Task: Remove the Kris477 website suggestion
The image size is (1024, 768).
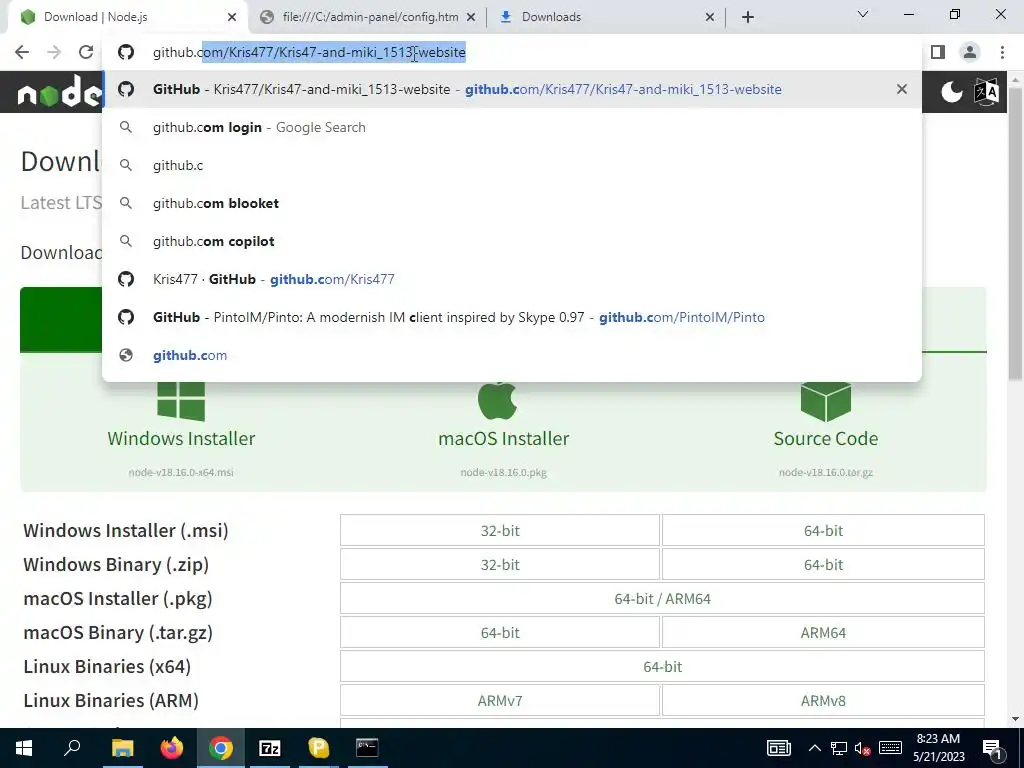Action: 902,89
